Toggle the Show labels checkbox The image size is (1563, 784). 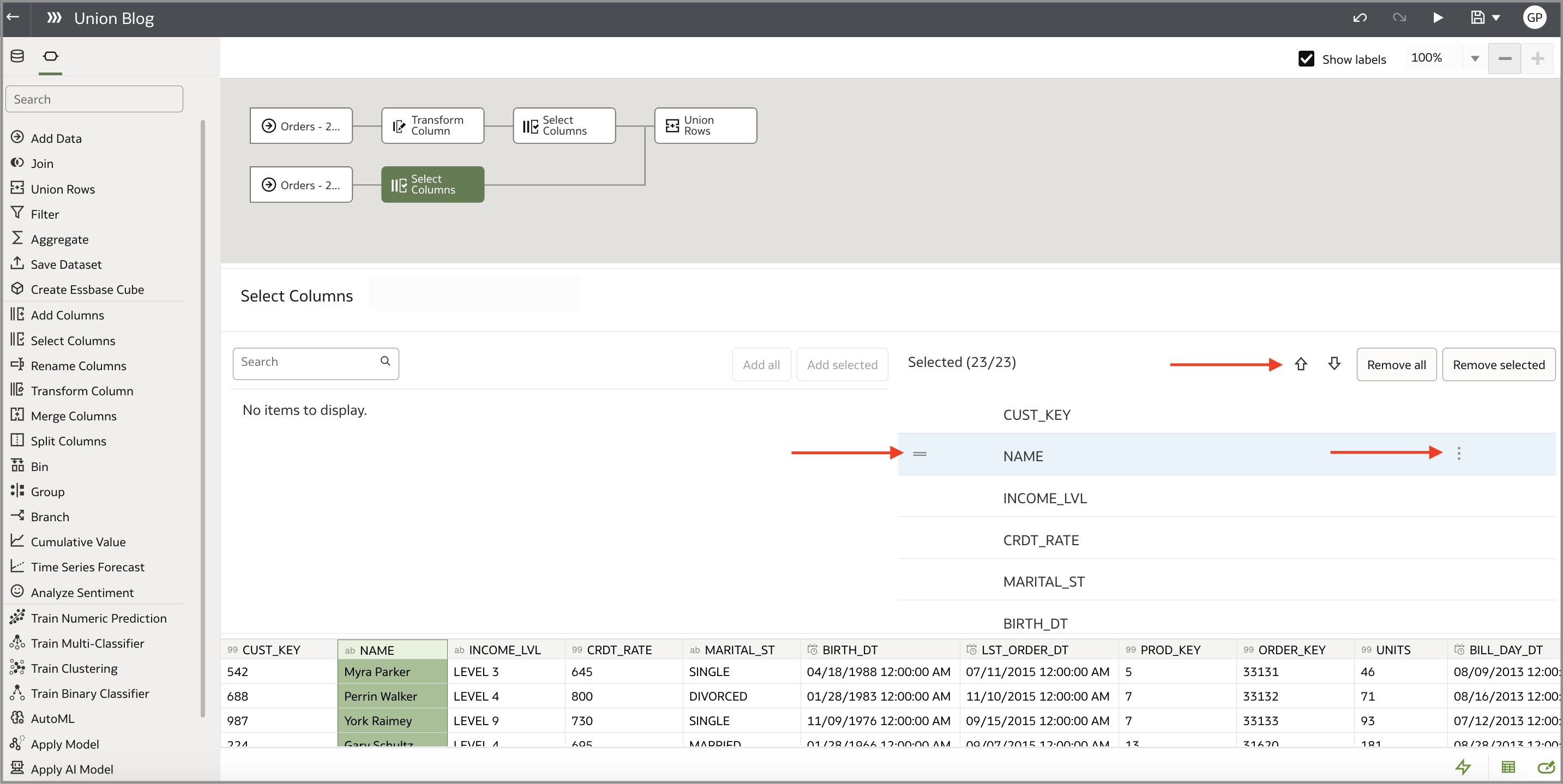coord(1306,58)
